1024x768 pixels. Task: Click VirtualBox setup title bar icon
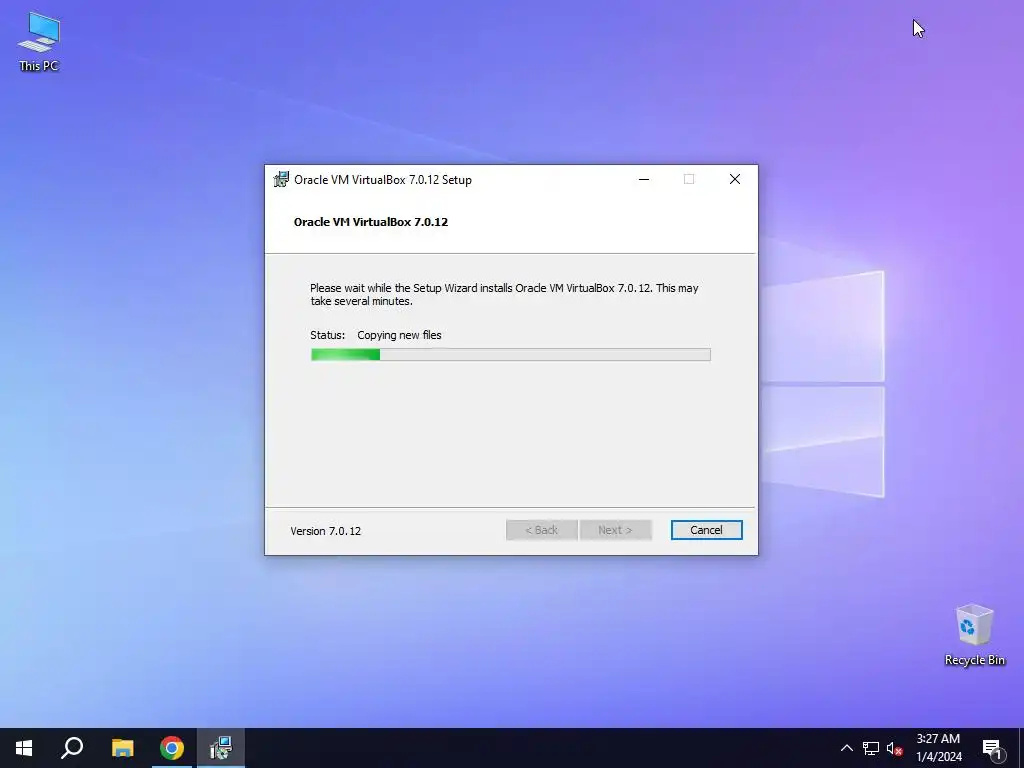click(281, 180)
